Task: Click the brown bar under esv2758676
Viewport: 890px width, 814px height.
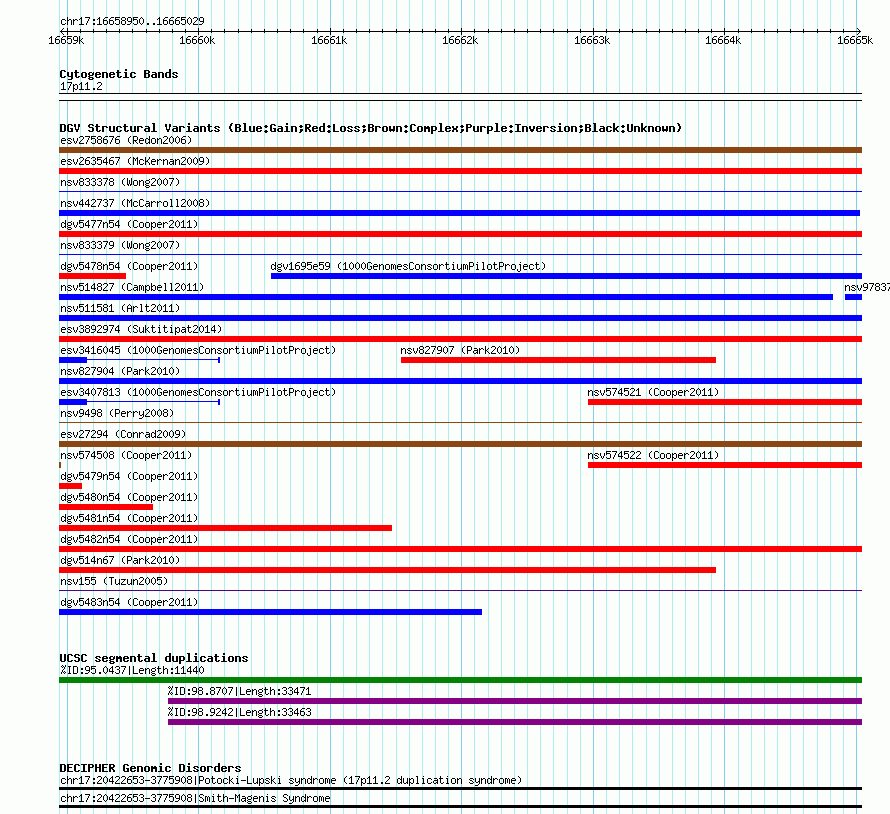Action: tap(460, 150)
